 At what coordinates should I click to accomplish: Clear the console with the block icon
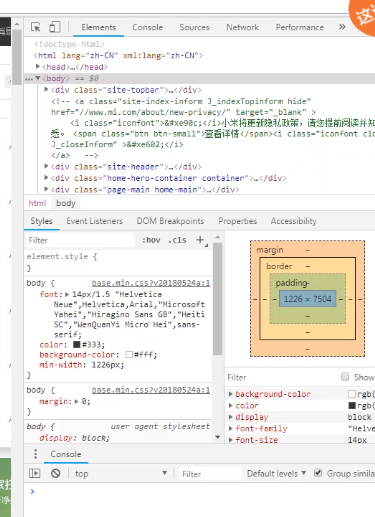56,473
